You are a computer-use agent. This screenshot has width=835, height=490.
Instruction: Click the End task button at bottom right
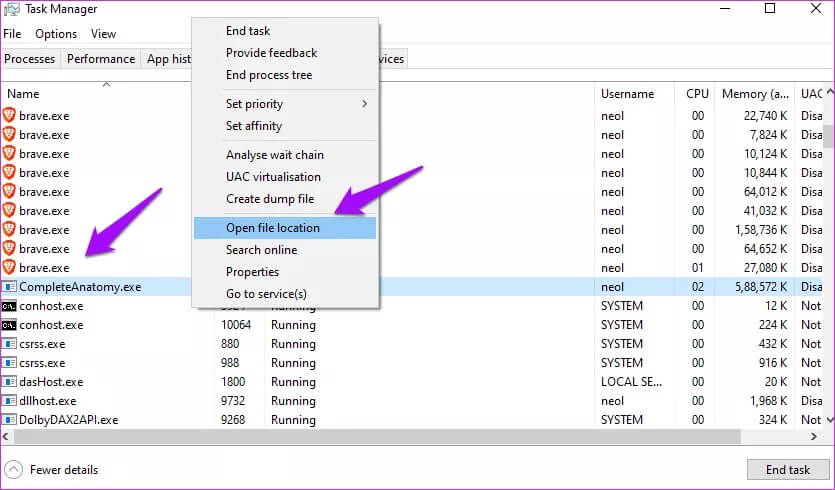(788, 469)
